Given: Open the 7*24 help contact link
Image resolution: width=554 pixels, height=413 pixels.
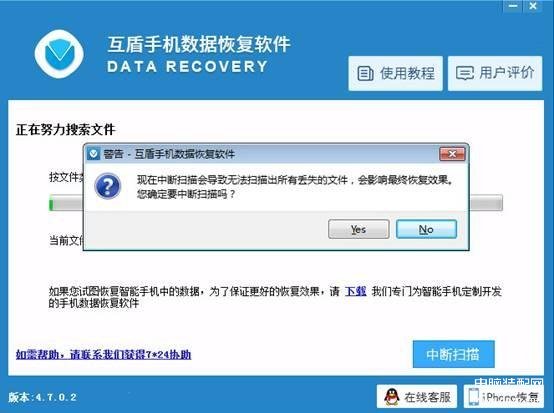Looking at the screenshot, I should pyautogui.click(x=104, y=354).
